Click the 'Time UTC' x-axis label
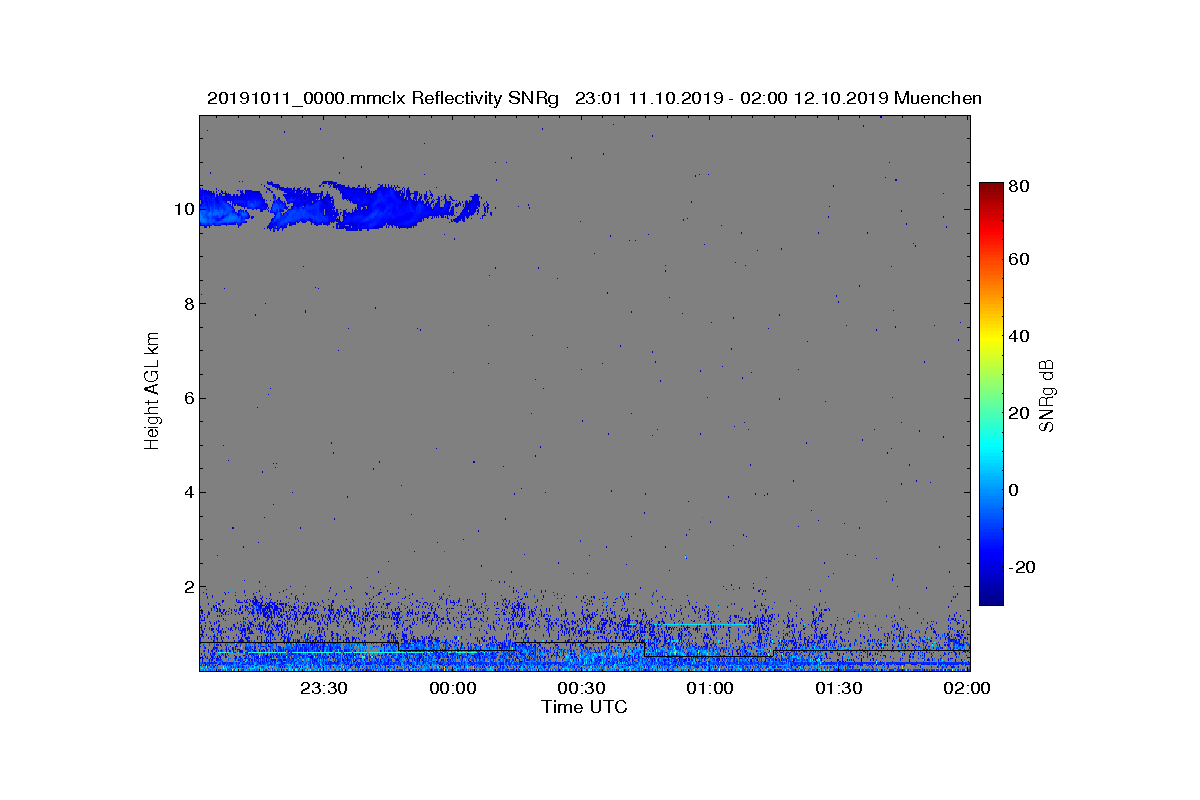 [585, 707]
